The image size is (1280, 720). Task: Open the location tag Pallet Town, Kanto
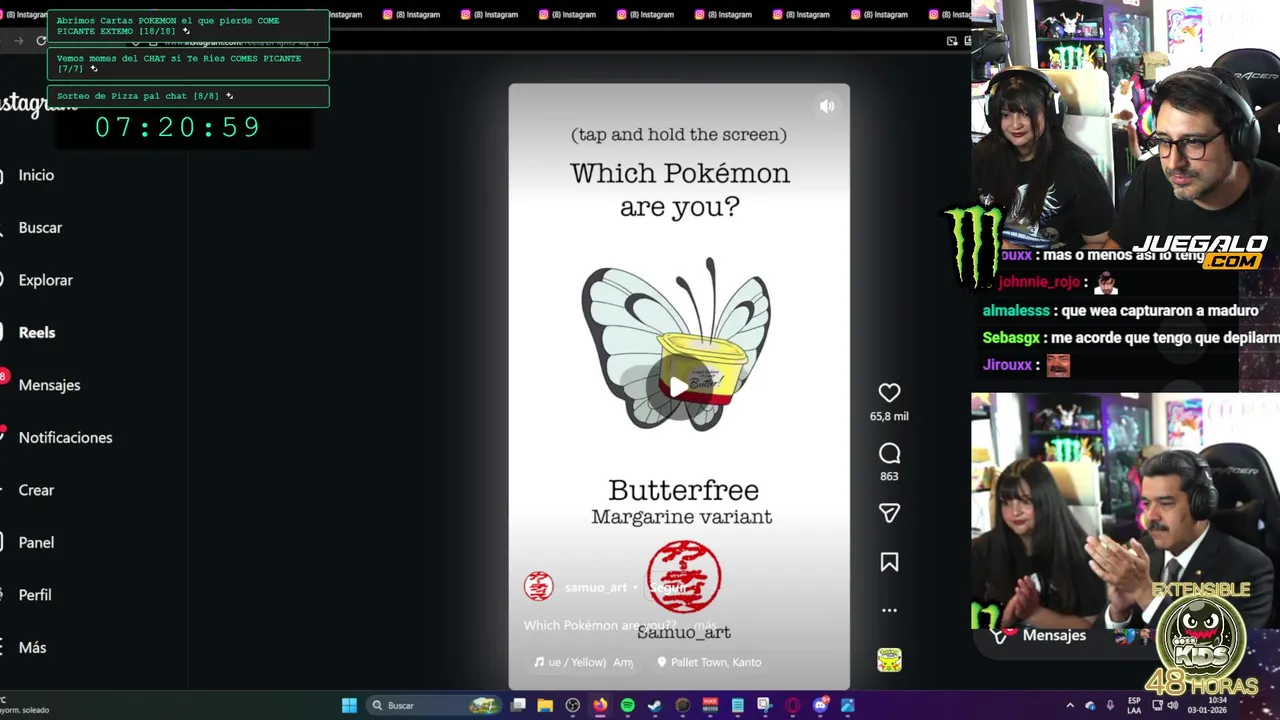[x=709, y=662]
